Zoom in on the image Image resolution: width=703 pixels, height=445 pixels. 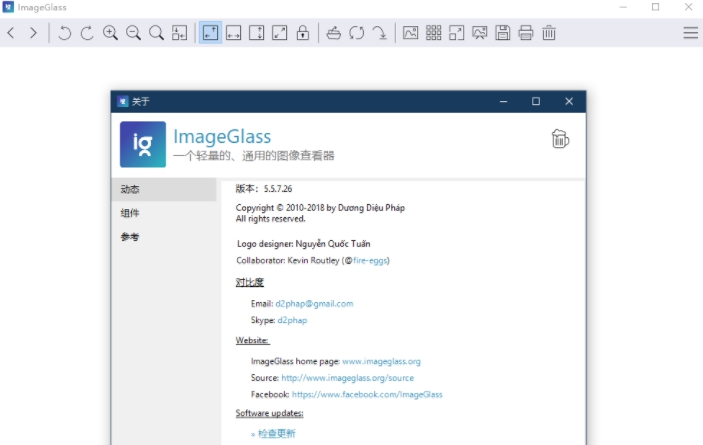click(110, 33)
